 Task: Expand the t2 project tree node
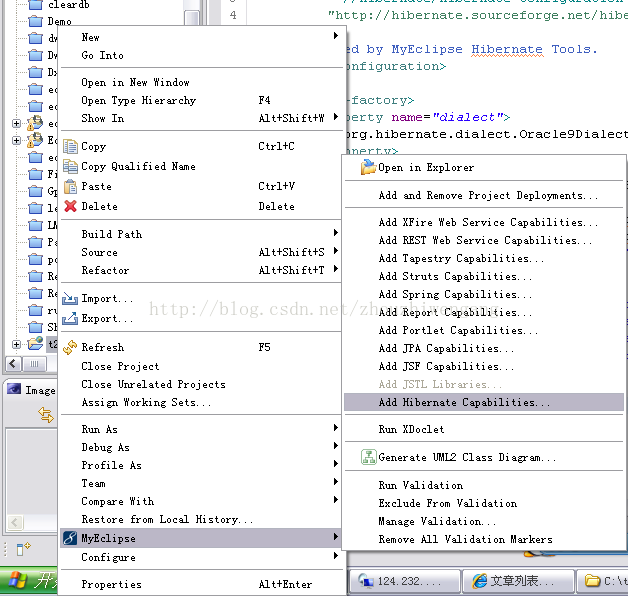(x=16, y=344)
